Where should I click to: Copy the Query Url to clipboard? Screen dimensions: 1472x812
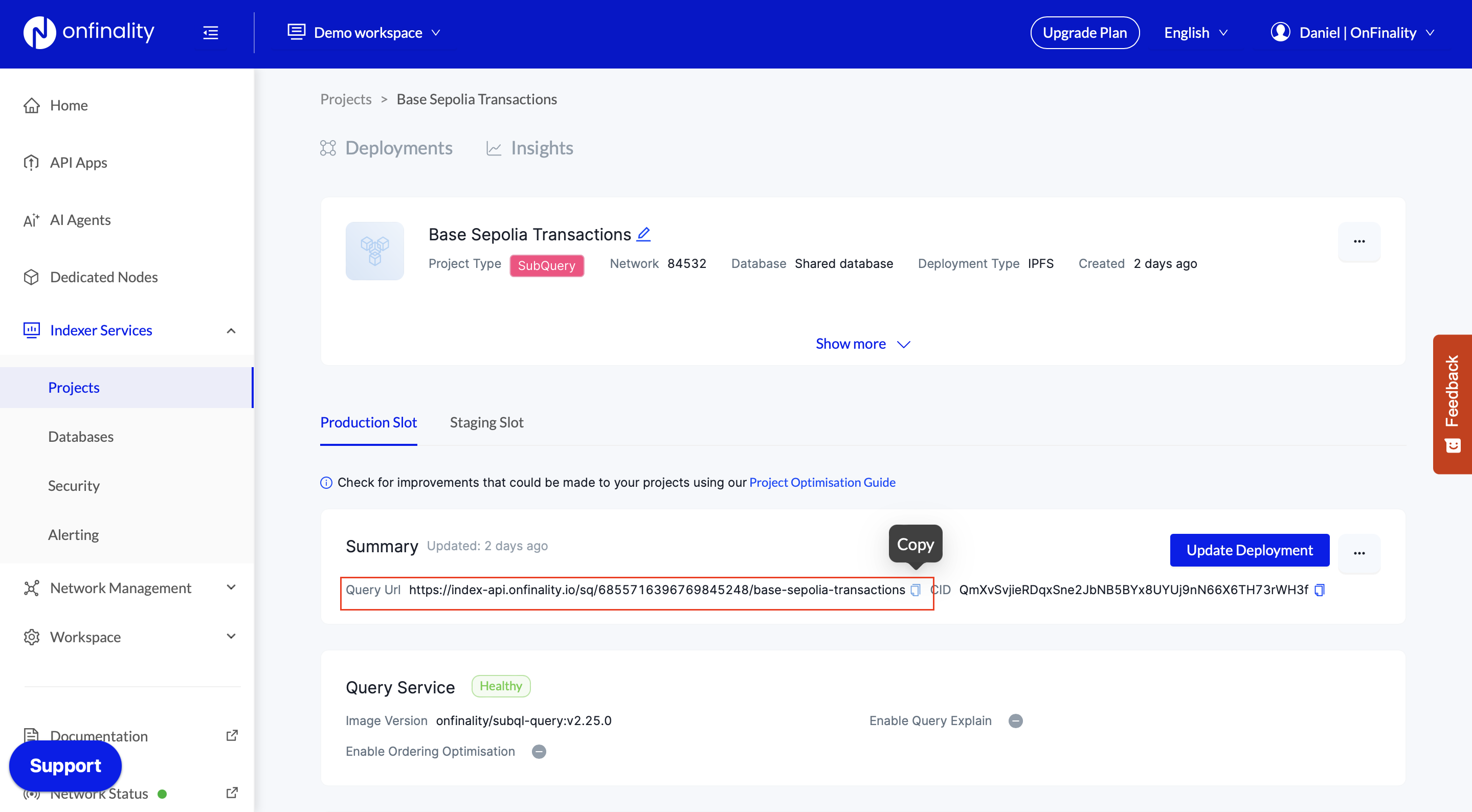[x=916, y=590]
